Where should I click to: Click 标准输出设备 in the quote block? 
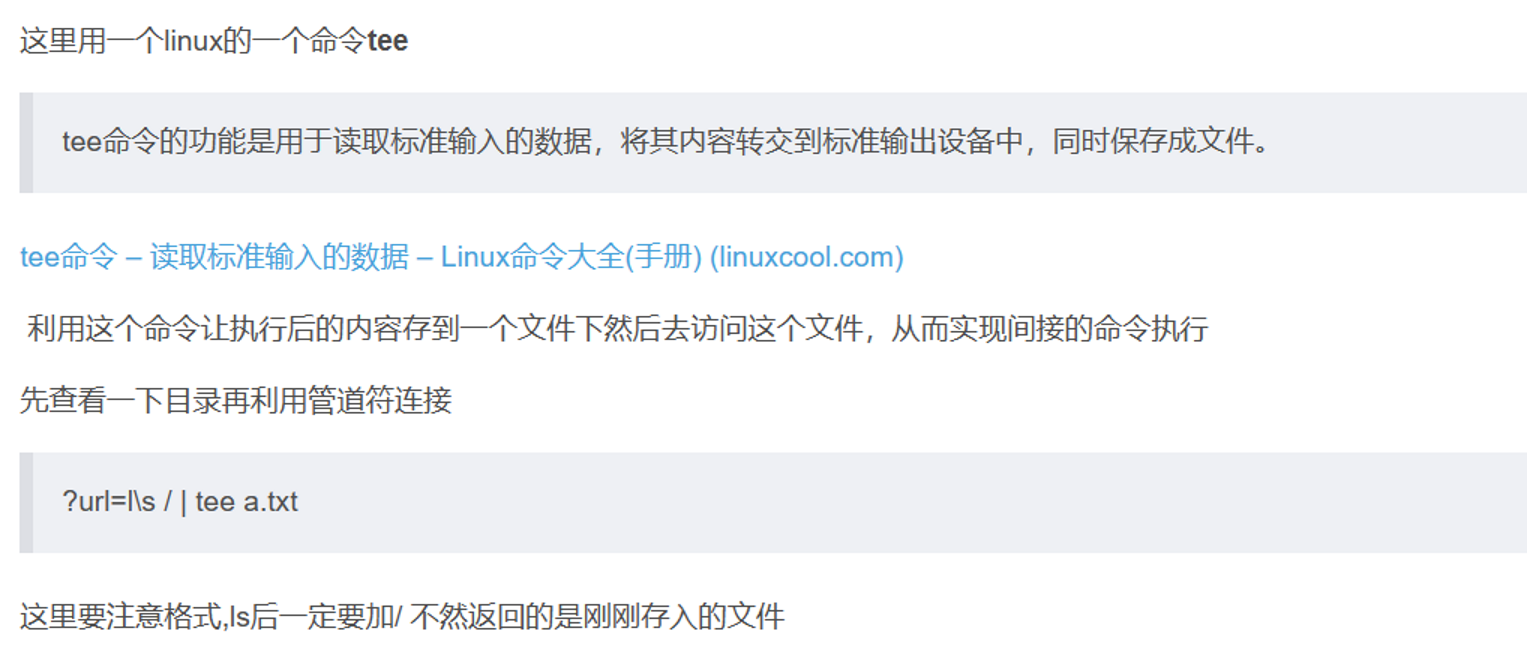[908, 143]
